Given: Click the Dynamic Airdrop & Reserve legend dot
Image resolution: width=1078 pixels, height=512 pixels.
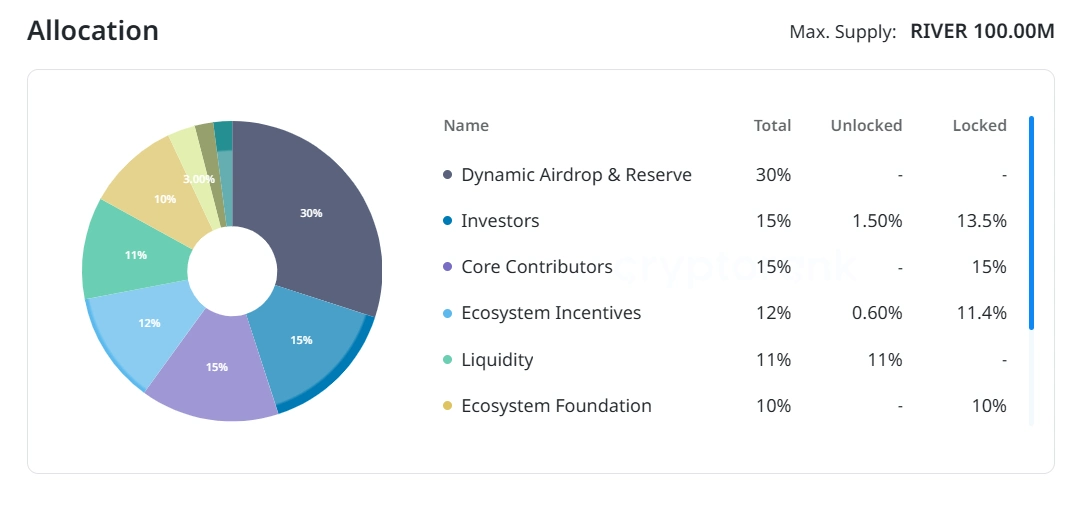Looking at the screenshot, I should [x=448, y=175].
